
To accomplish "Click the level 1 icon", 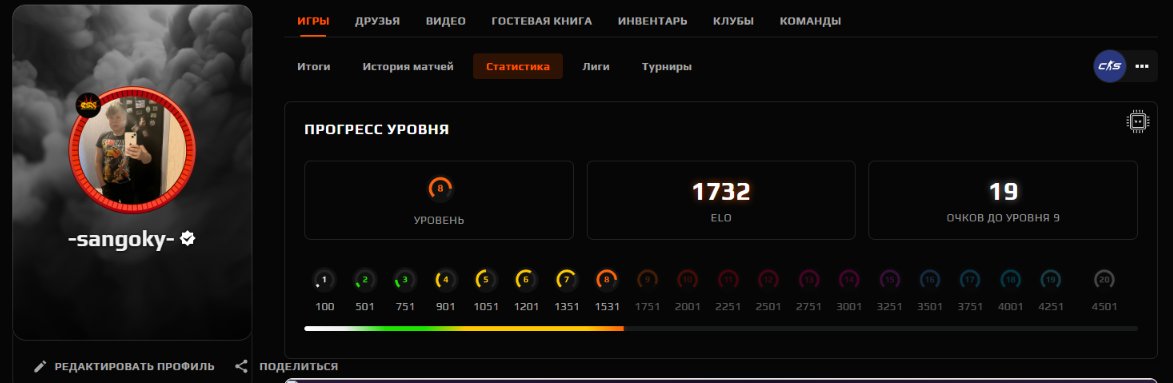I will (325, 281).
